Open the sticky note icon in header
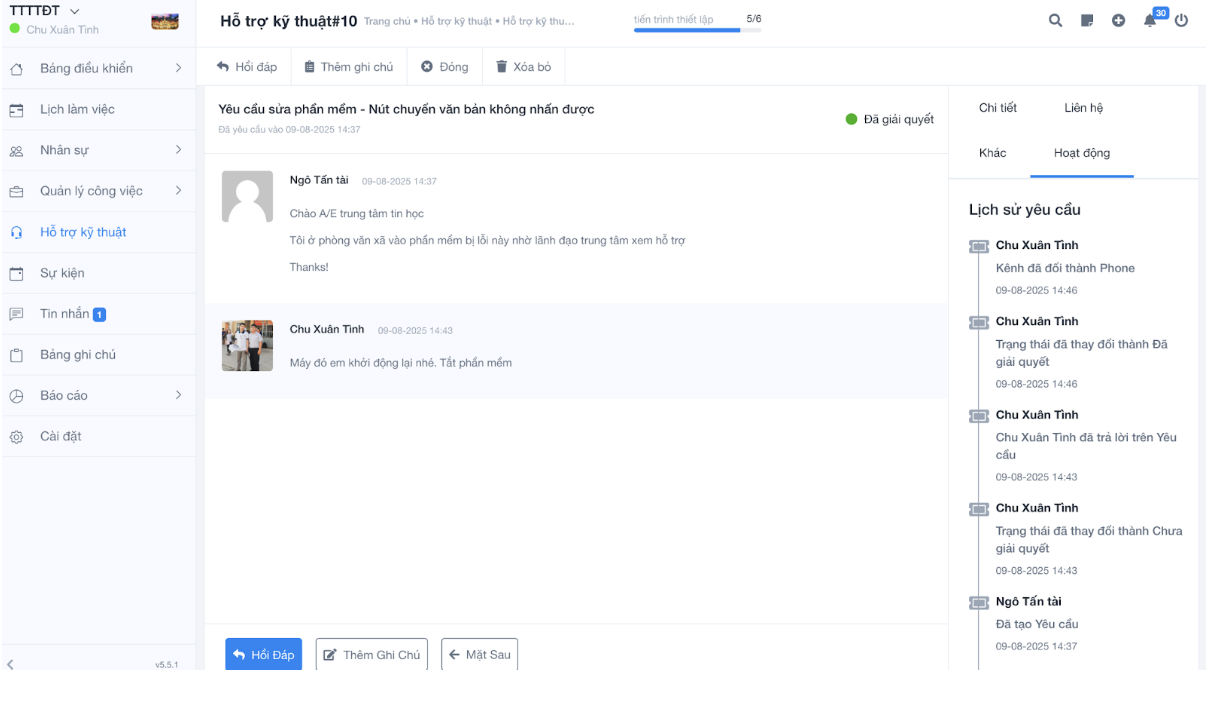This screenshot has height=710, width=1224. pos(1087,20)
